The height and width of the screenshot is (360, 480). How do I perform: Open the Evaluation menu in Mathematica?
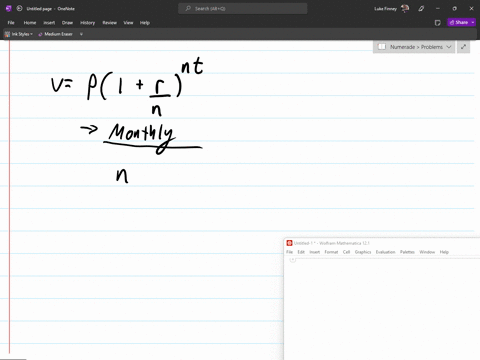tap(385, 252)
